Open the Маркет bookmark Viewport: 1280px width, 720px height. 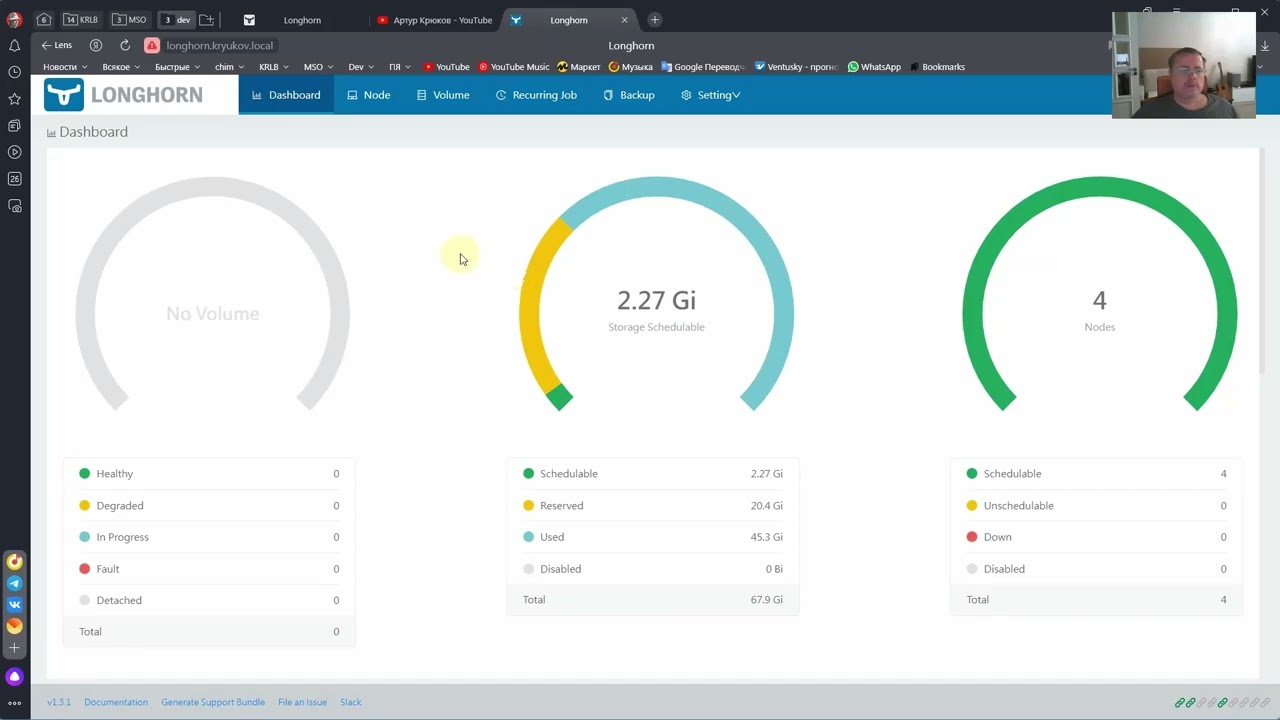coord(579,67)
